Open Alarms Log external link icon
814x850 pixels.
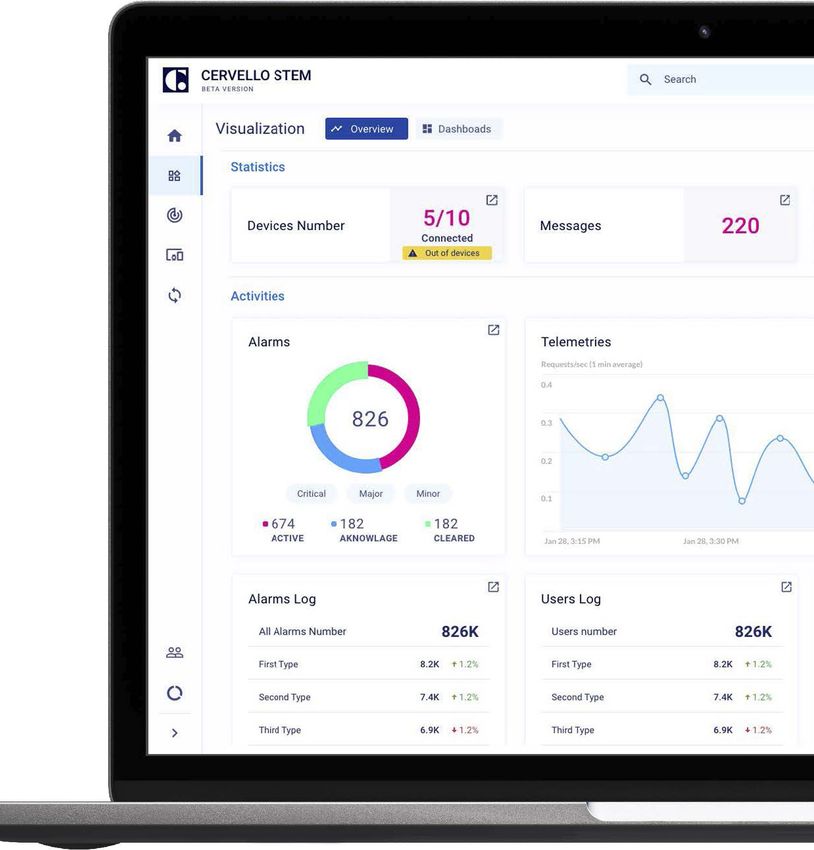click(x=493, y=587)
